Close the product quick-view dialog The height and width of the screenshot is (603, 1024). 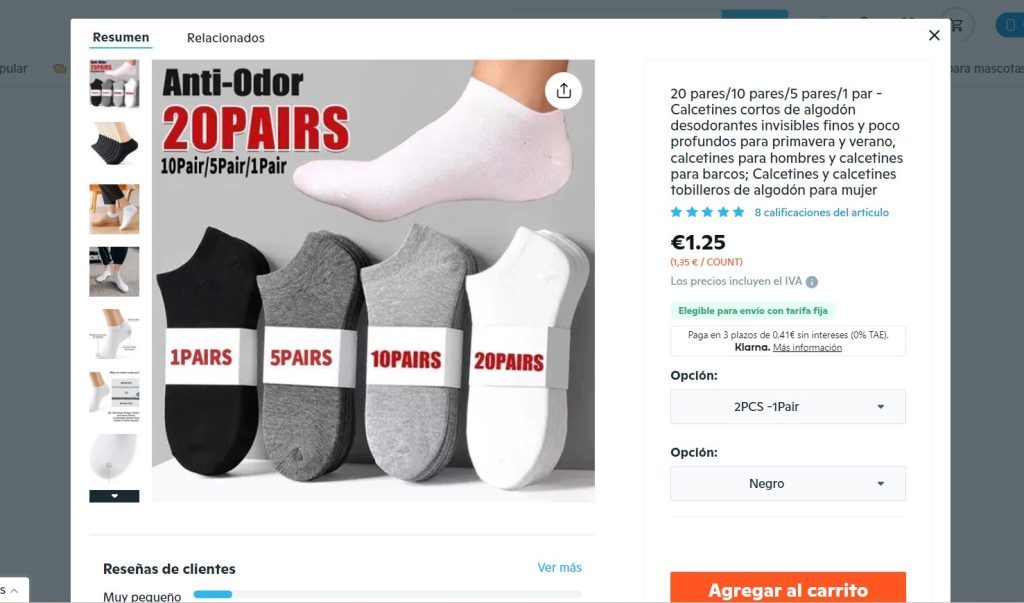tap(934, 35)
